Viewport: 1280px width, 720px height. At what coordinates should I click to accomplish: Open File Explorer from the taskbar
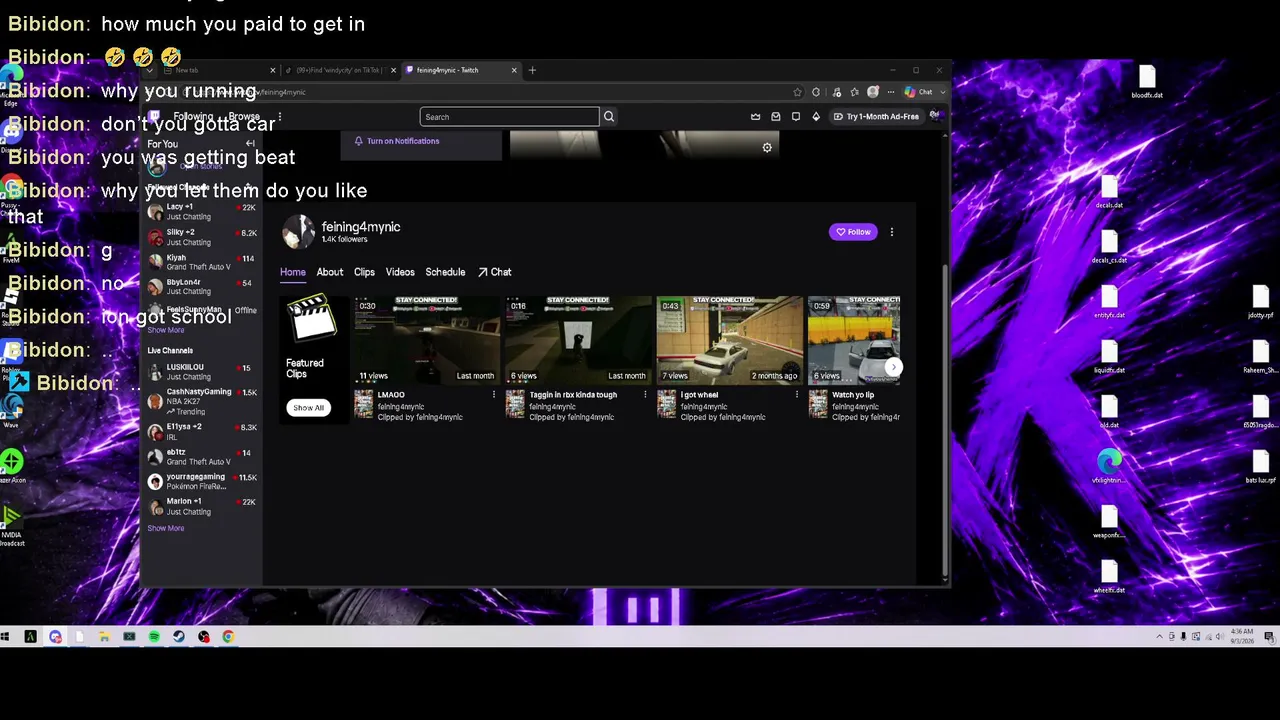tap(104, 637)
